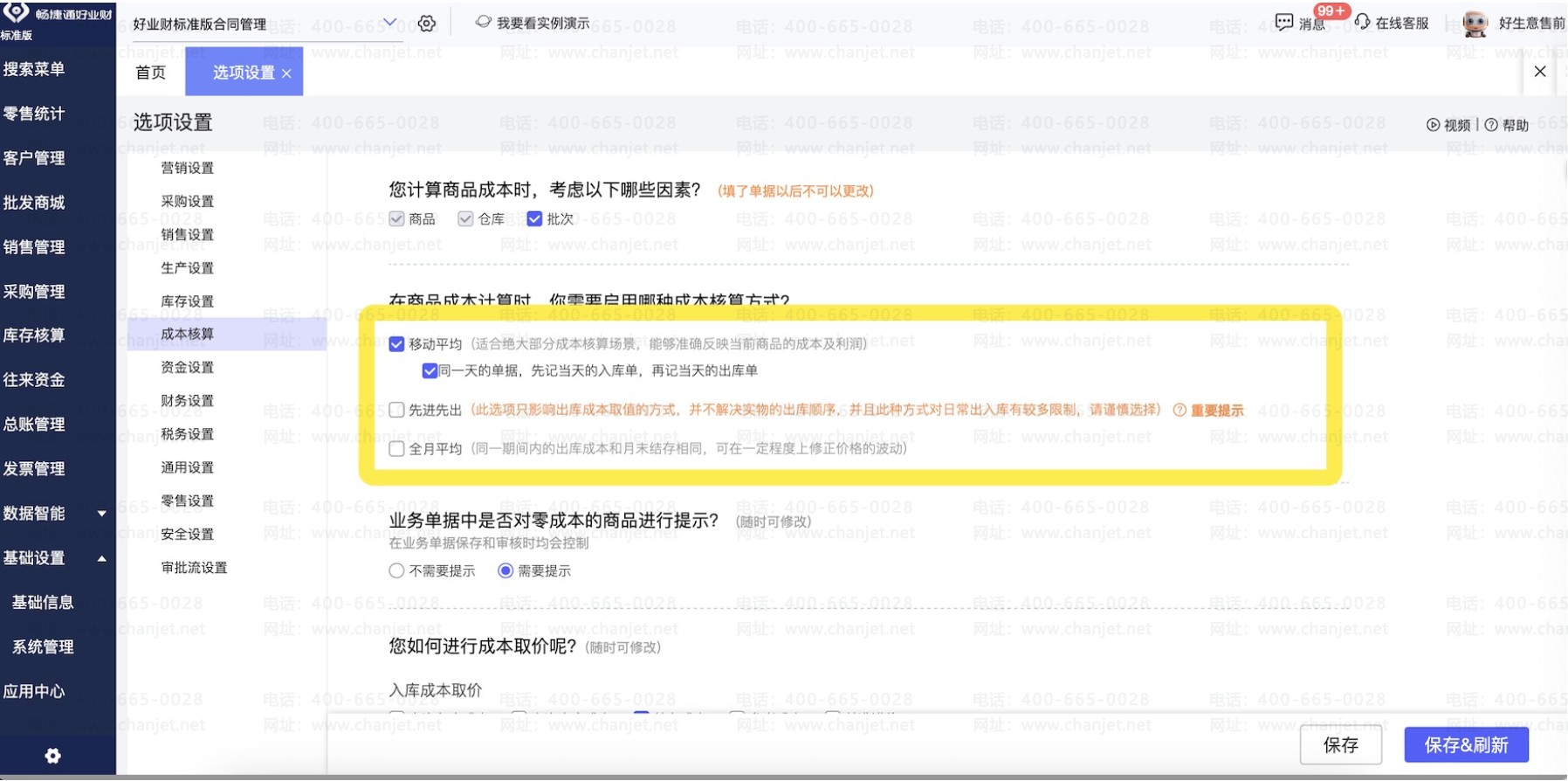
Task: Select 零售设置 in settings list
Action: click(187, 501)
